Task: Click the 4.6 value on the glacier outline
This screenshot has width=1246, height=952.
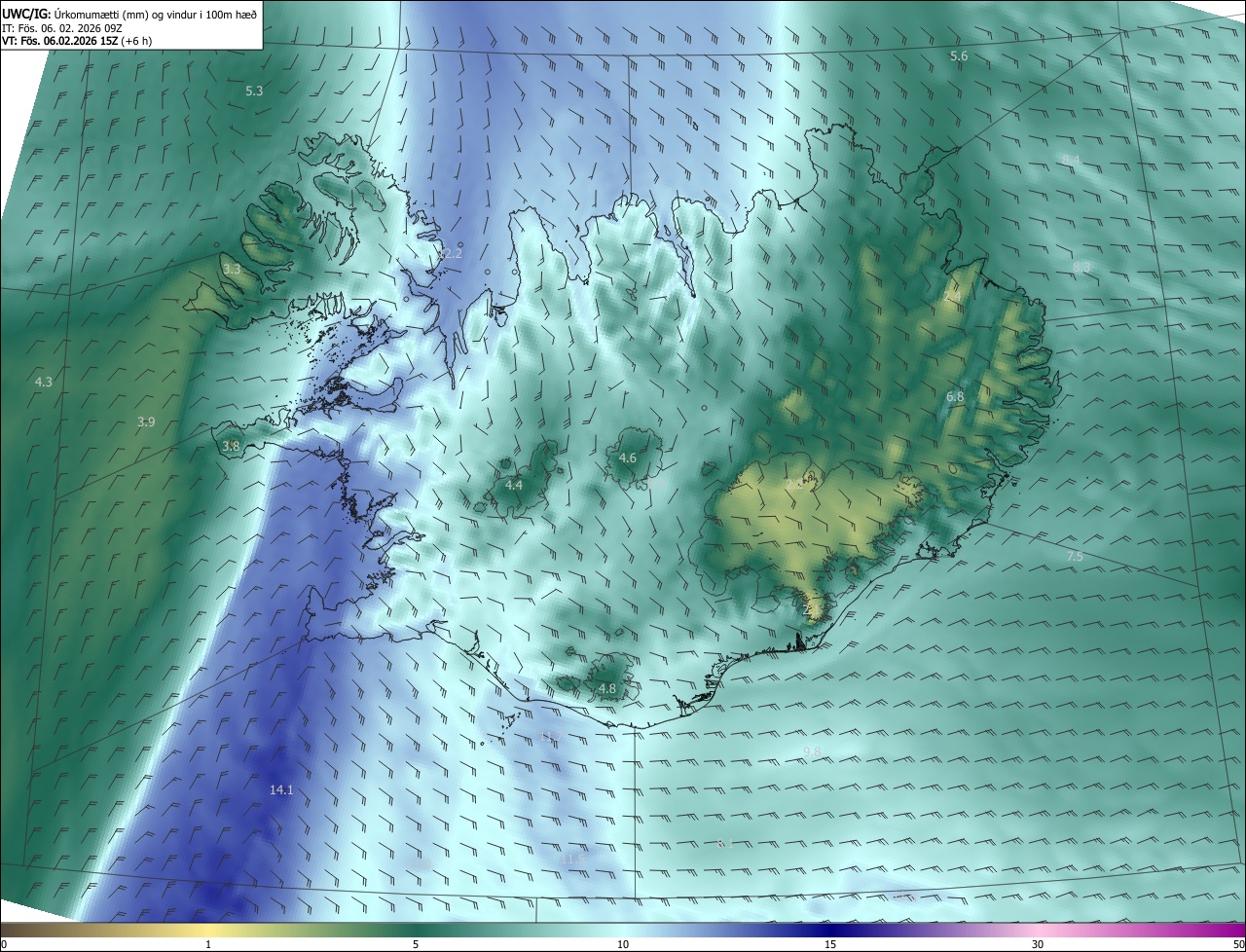Action: (x=628, y=458)
